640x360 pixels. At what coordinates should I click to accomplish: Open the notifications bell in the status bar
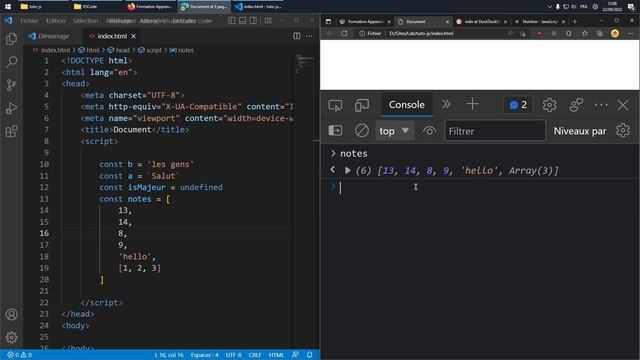tap(310, 355)
